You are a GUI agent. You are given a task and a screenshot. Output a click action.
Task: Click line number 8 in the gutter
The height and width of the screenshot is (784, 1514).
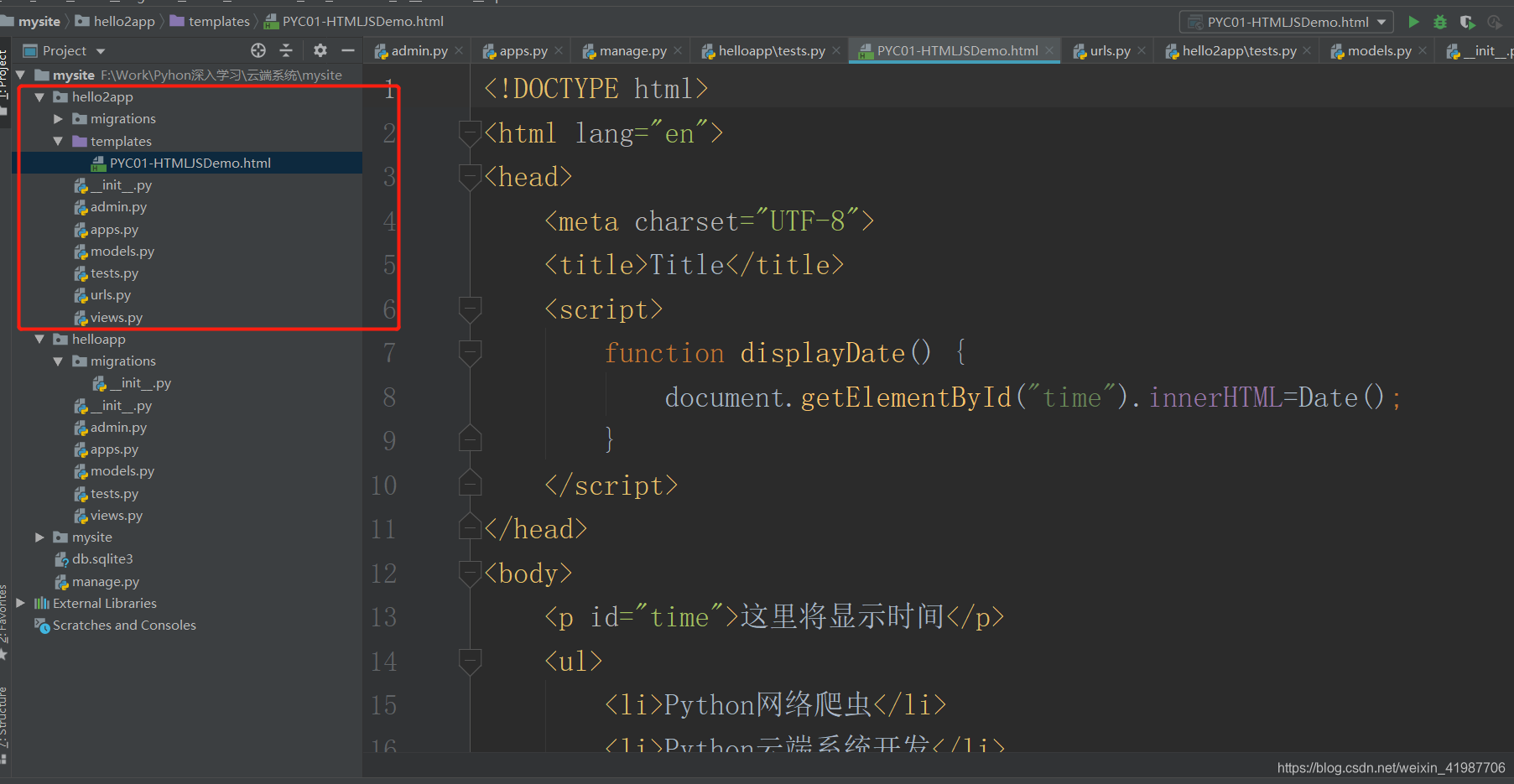coord(389,397)
